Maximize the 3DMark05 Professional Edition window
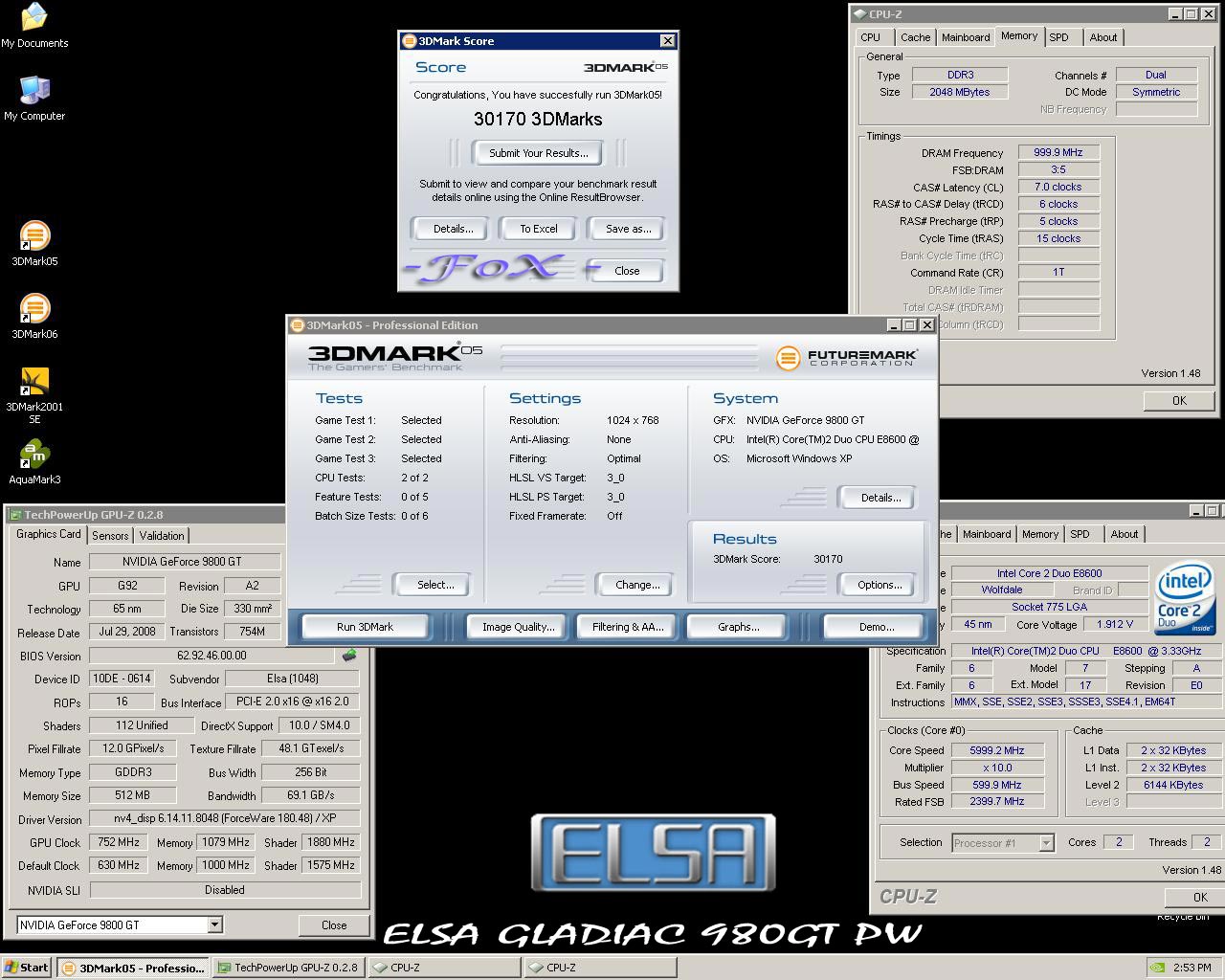Screen dimensions: 1225x980 909,325
